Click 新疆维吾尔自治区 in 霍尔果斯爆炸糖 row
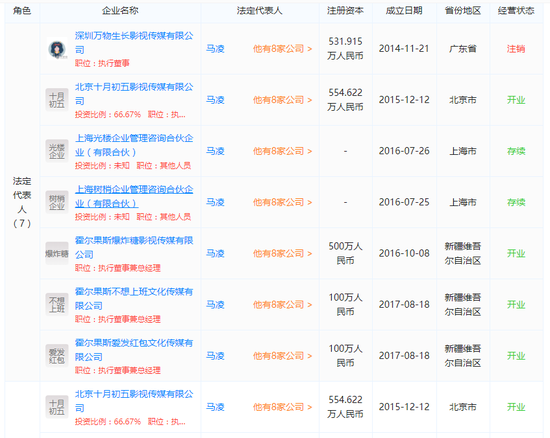Viewport: 550px width, 438px height. [463, 254]
